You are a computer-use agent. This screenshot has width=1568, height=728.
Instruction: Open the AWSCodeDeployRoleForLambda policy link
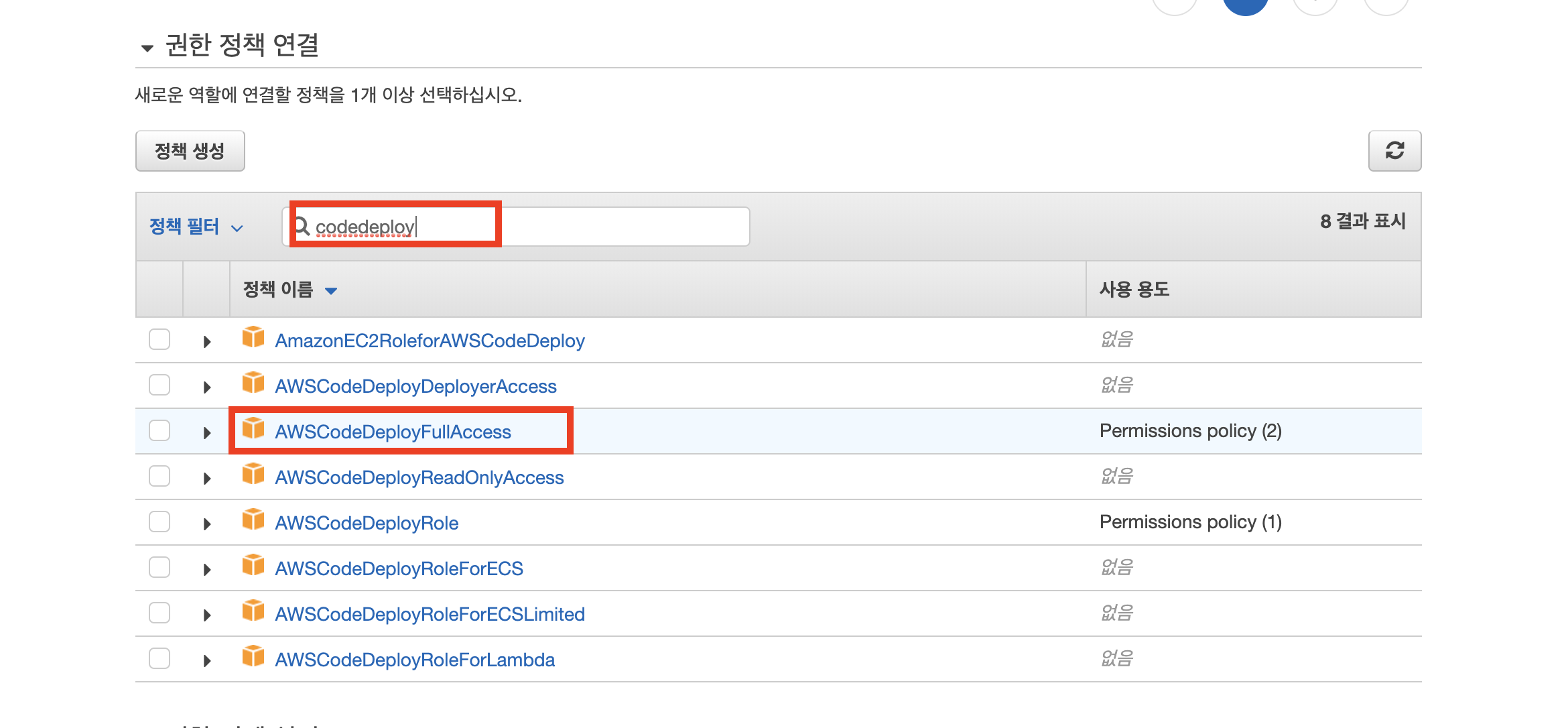pyautogui.click(x=415, y=660)
